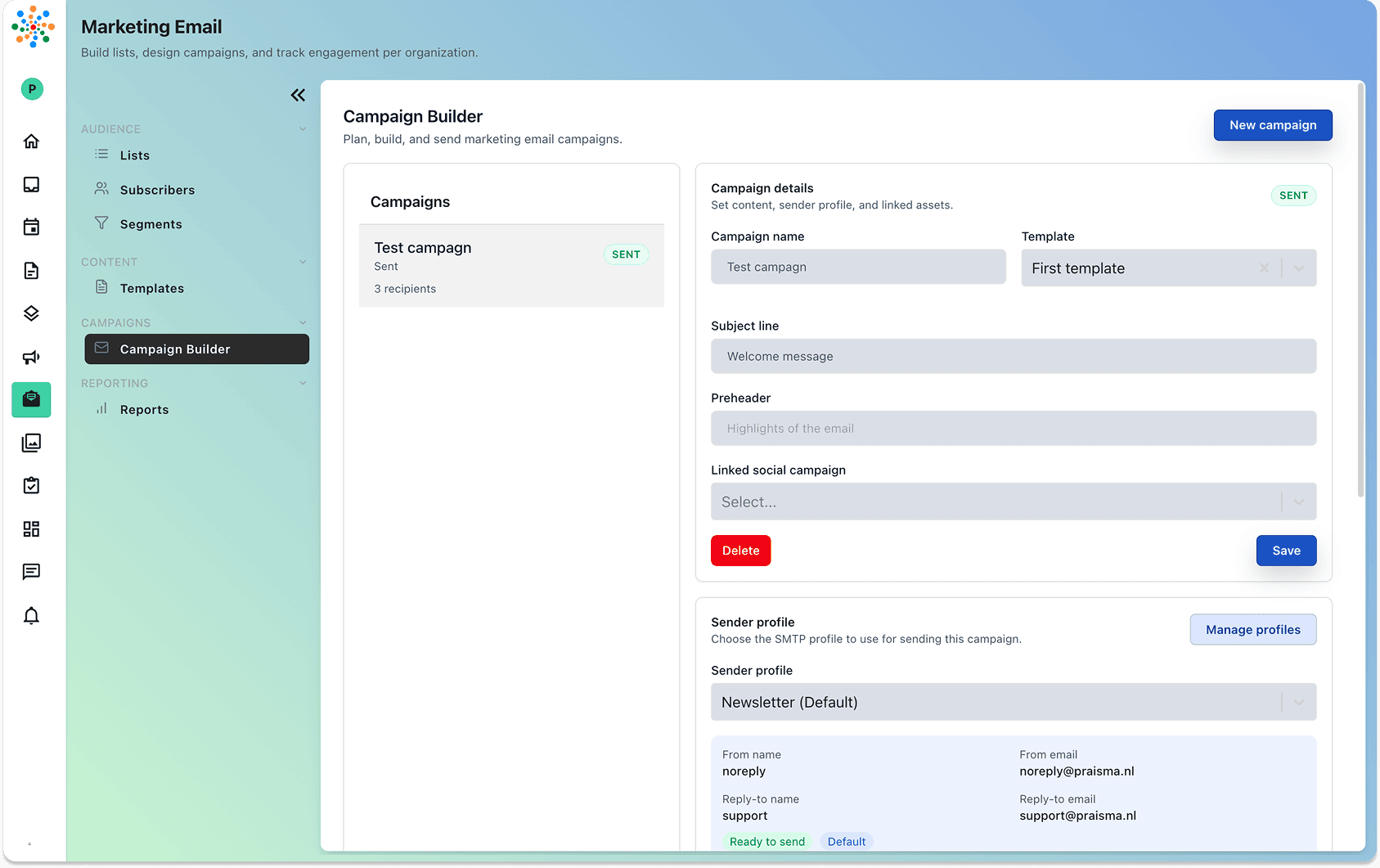Collapse the Audience section
Screen dimensions: 1380x868
(x=303, y=129)
